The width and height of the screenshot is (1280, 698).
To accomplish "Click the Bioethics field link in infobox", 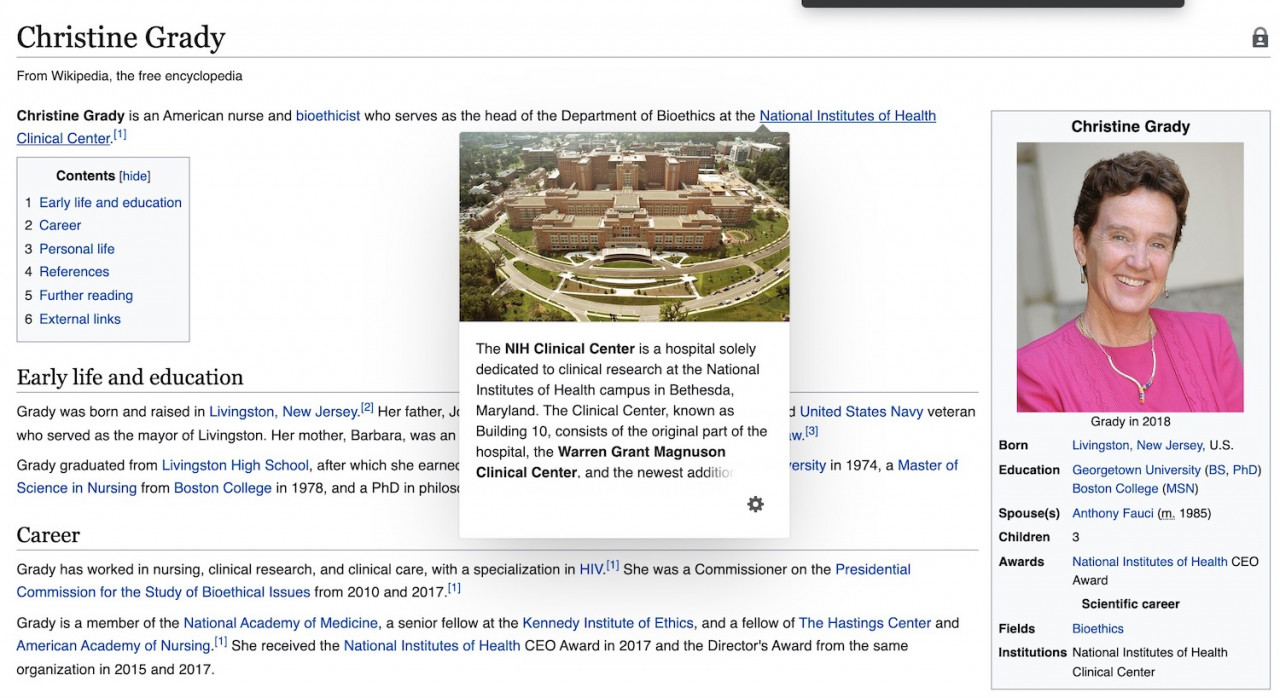I will (x=1097, y=629).
